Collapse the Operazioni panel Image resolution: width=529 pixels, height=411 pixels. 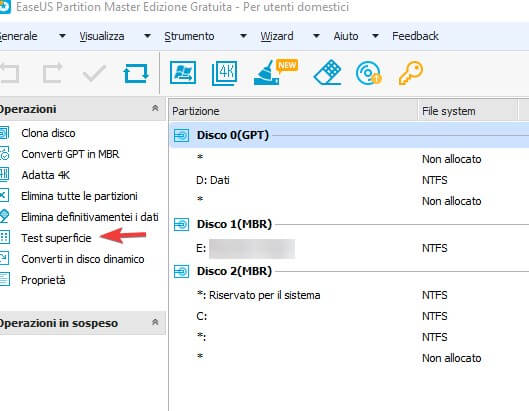(155, 108)
